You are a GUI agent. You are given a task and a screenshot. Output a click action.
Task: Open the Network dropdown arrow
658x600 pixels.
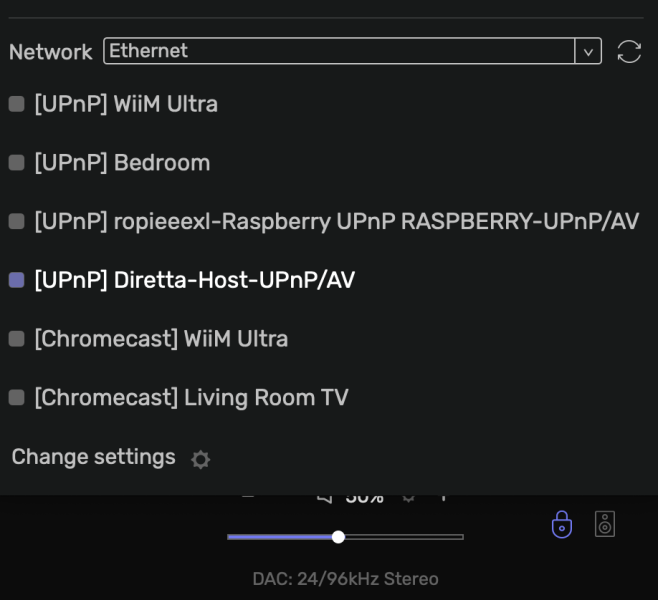(x=588, y=51)
